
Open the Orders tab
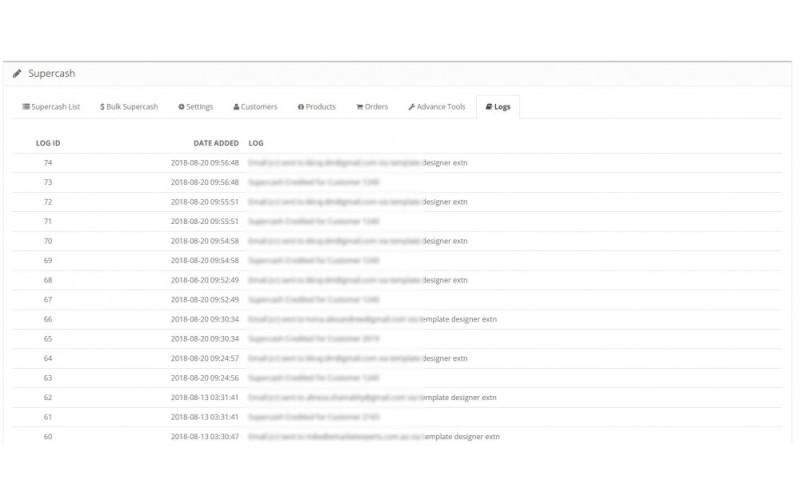click(372, 107)
